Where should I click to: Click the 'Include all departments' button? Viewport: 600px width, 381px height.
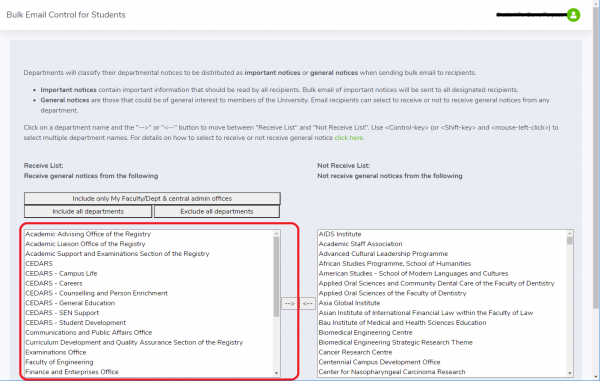tap(88, 212)
